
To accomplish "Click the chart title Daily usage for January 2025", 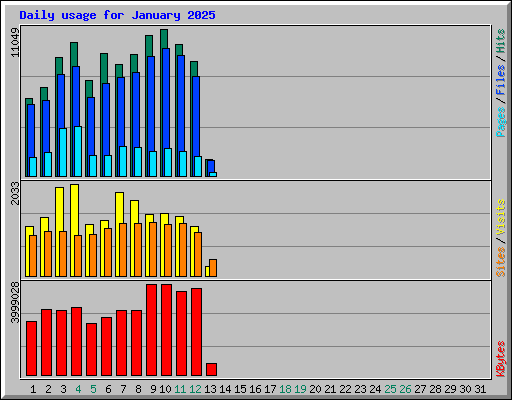I will 117,15.
